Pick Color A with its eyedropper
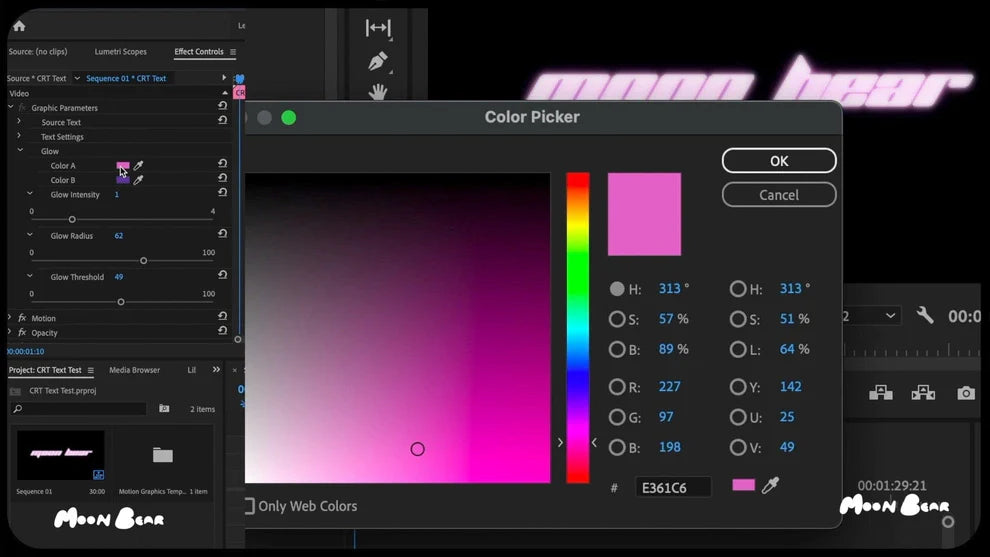This screenshot has width=990, height=557. (139, 166)
